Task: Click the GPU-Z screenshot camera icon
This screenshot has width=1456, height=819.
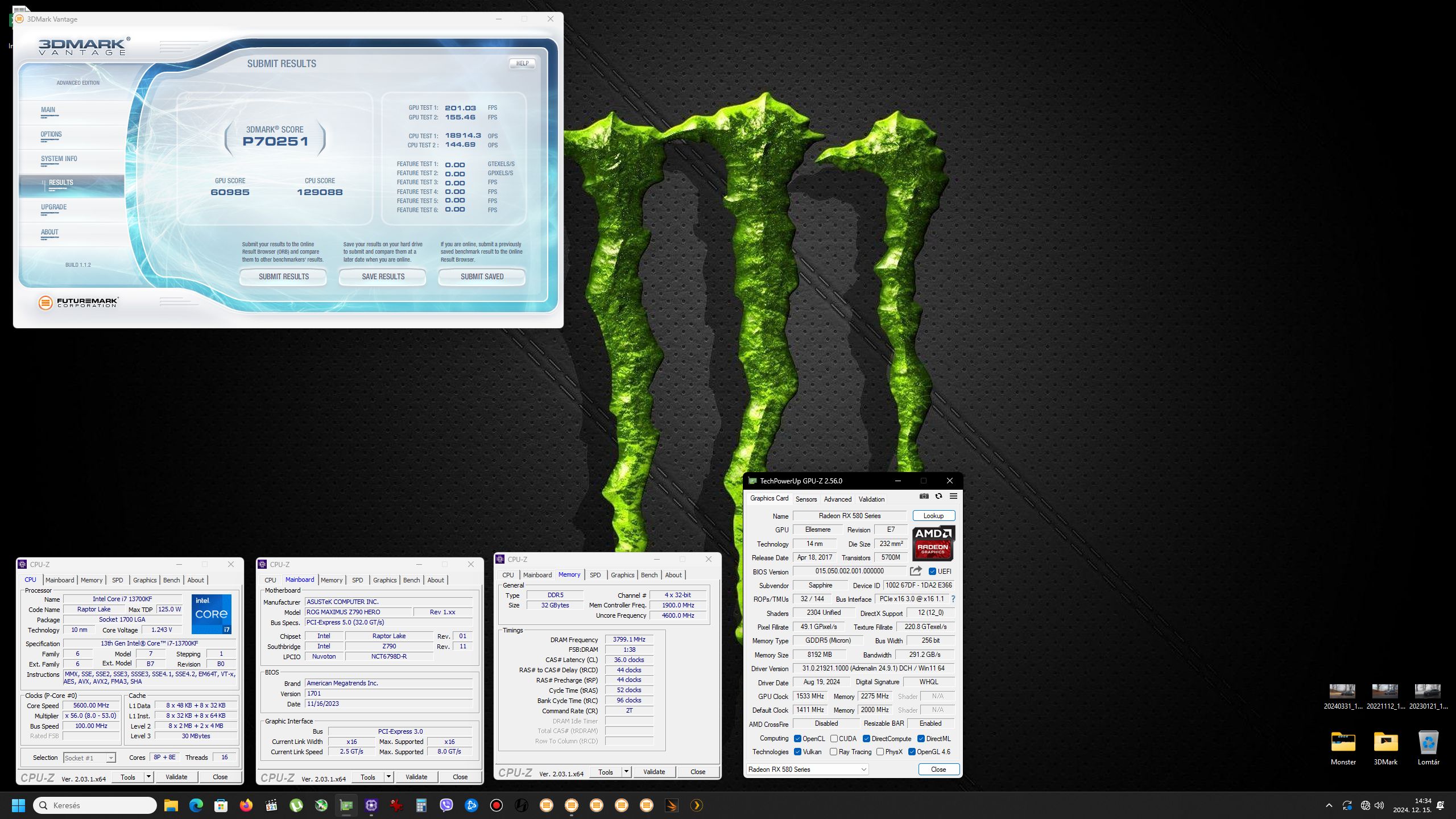Action: 924,497
